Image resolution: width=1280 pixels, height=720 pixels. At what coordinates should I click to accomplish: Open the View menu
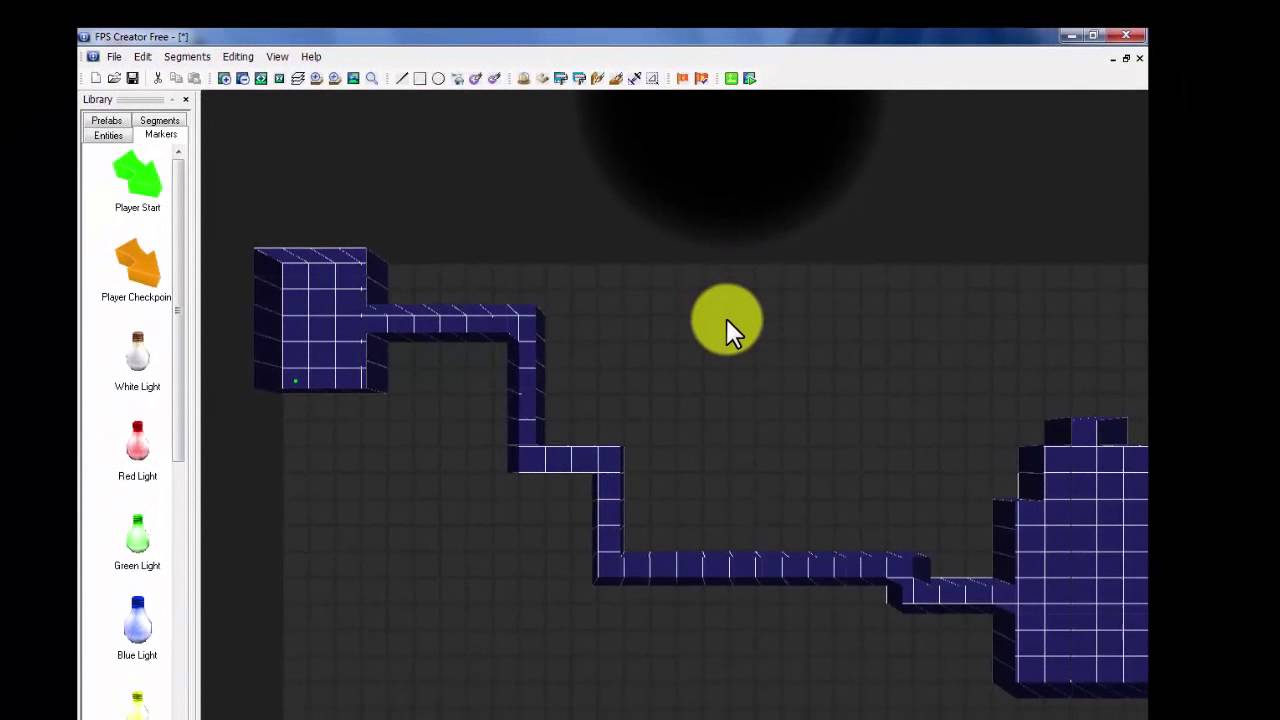coord(277,57)
